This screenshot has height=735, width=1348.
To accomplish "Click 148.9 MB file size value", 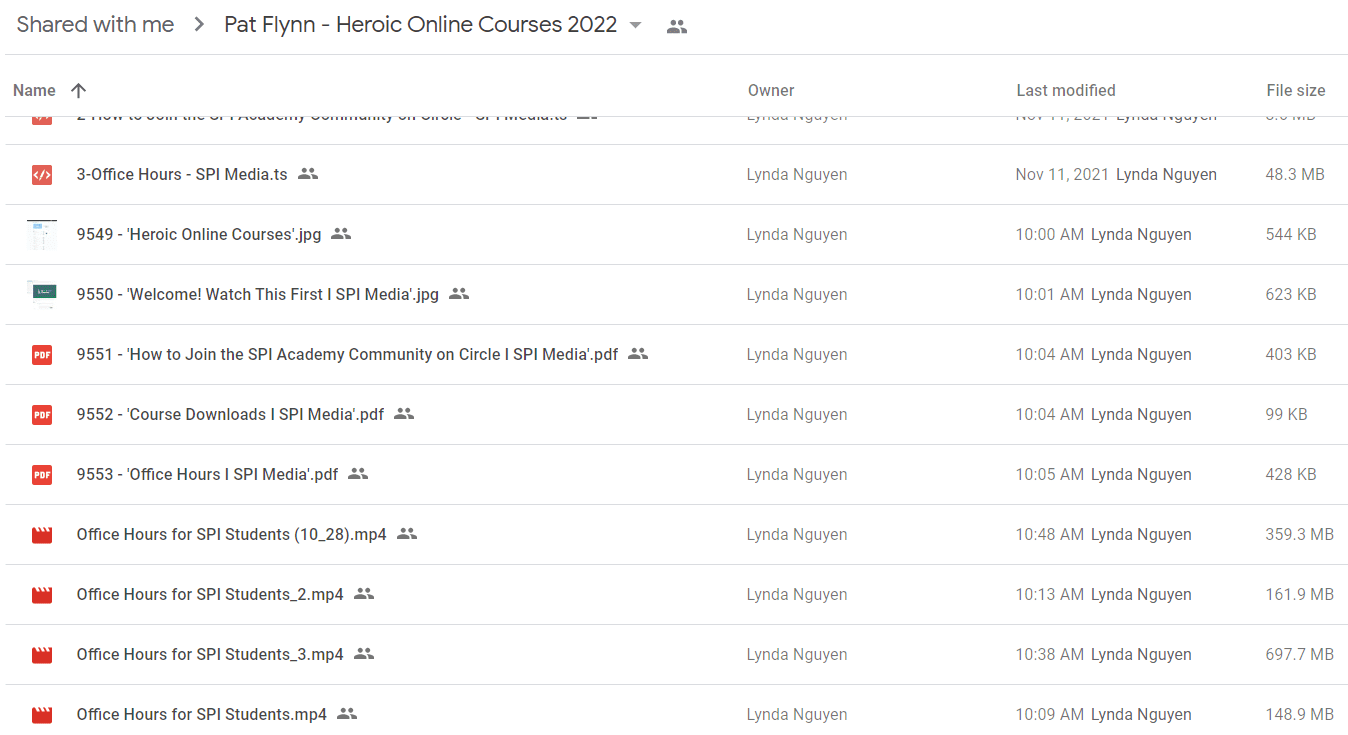I will pyautogui.click(x=1300, y=714).
